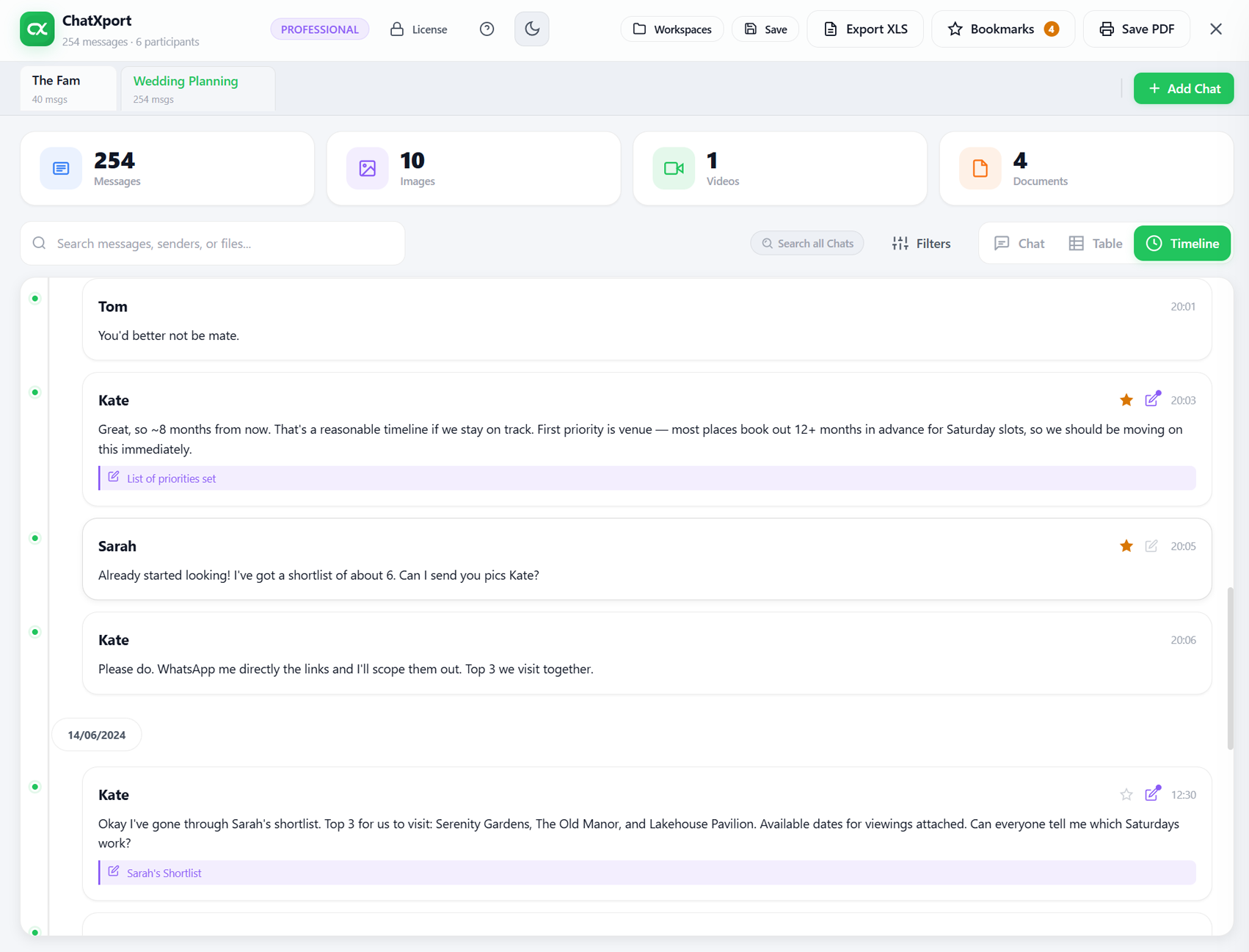Open the help question mark icon
1249x952 pixels.
coord(487,29)
